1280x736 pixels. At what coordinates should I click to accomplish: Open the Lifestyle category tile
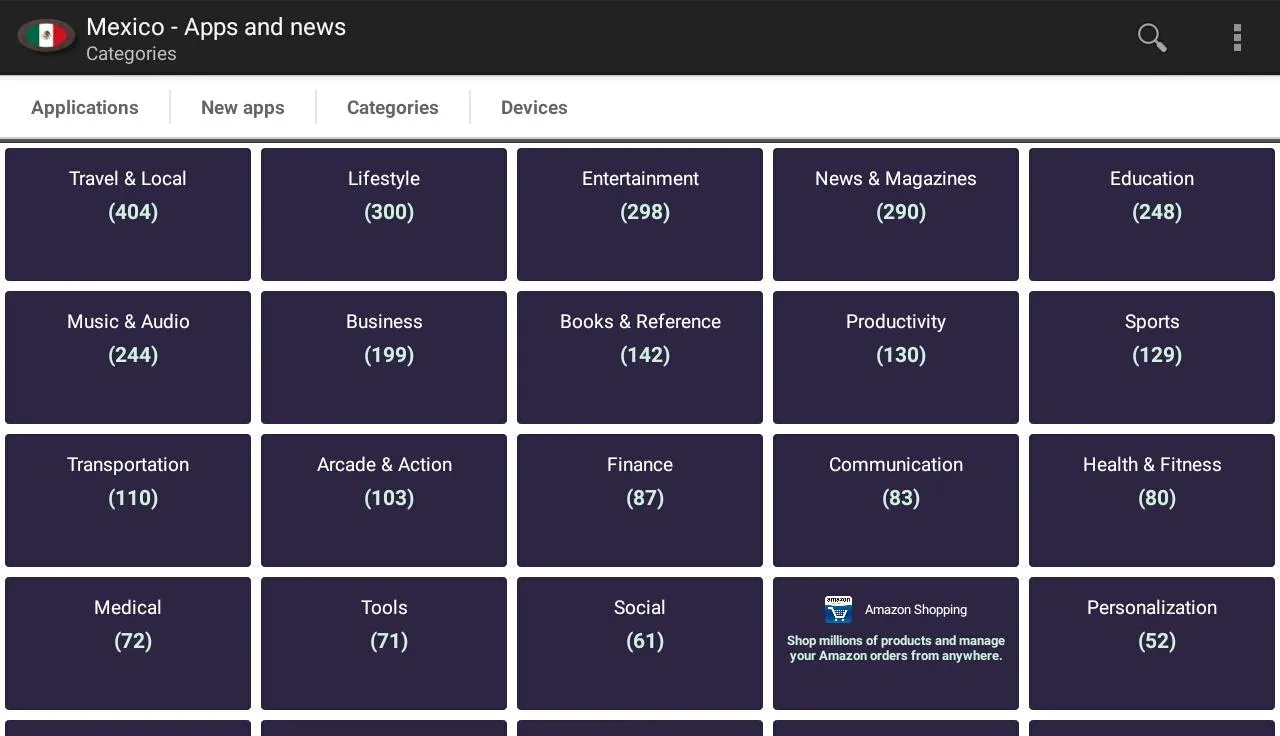[x=384, y=214]
